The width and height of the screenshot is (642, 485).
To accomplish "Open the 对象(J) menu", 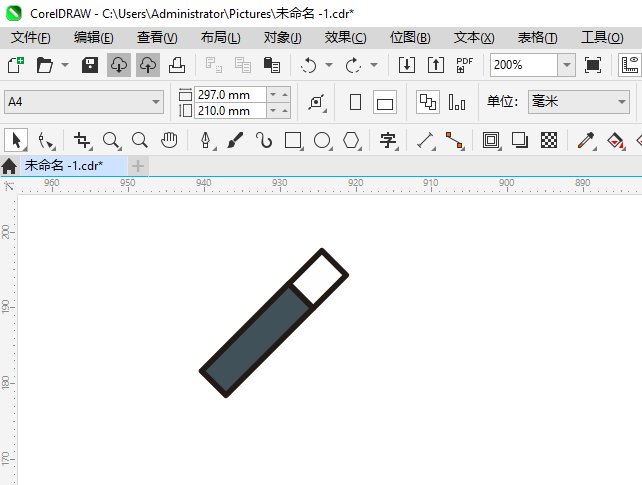I will pos(283,38).
